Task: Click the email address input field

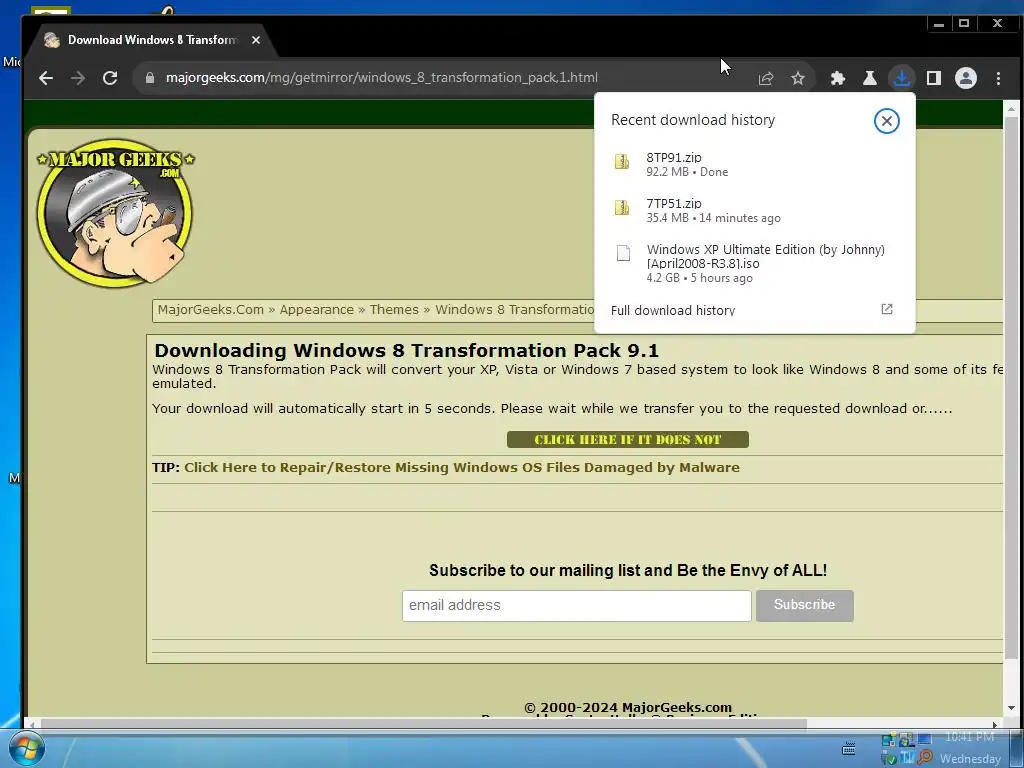Action: tap(577, 605)
